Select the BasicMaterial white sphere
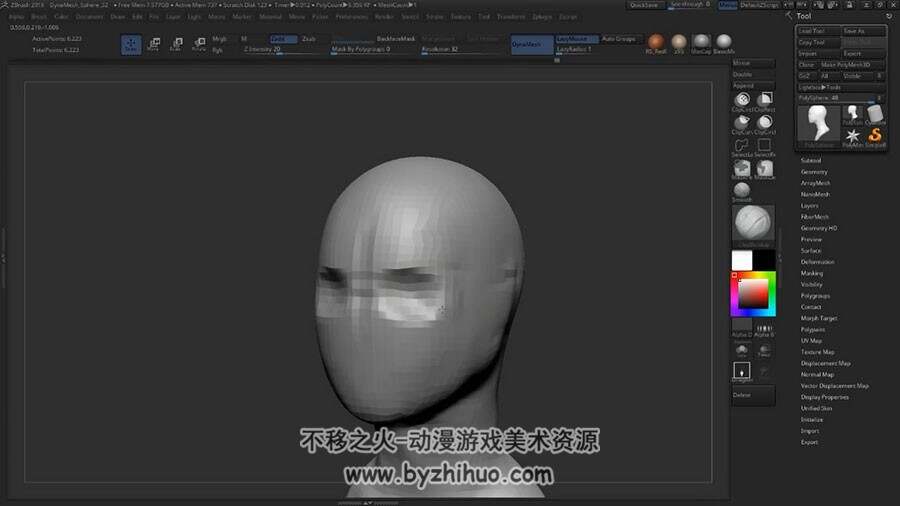The width and height of the screenshot is (900, 506). [724, 42]
